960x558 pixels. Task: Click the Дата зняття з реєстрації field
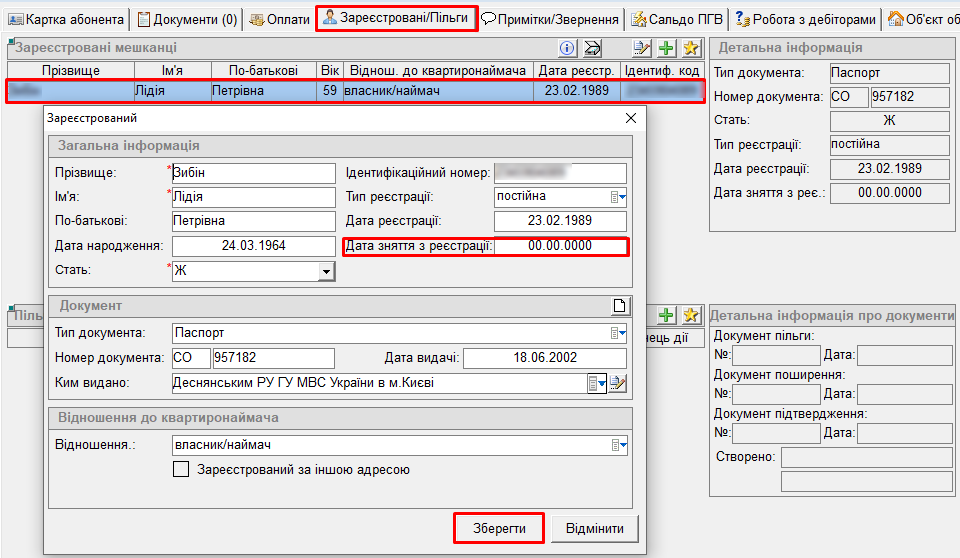point(560,246)
